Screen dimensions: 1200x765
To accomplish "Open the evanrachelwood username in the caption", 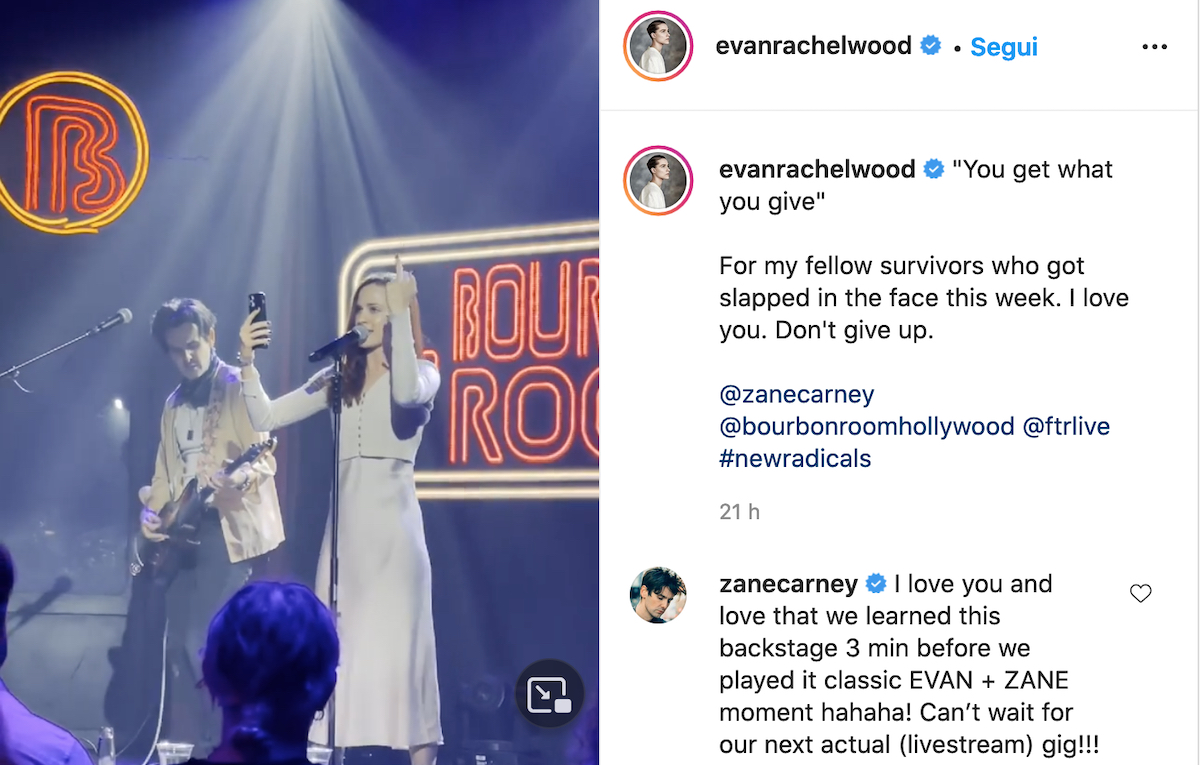I will tap(817, 170).
